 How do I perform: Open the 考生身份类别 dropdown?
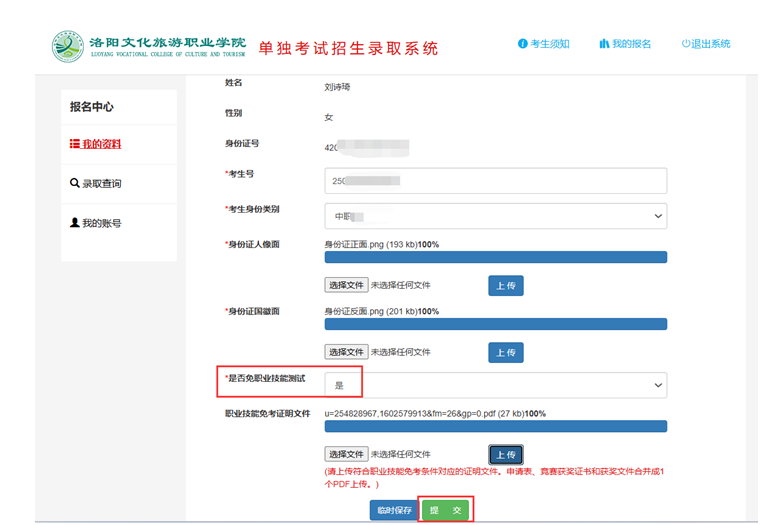[495, 216]
